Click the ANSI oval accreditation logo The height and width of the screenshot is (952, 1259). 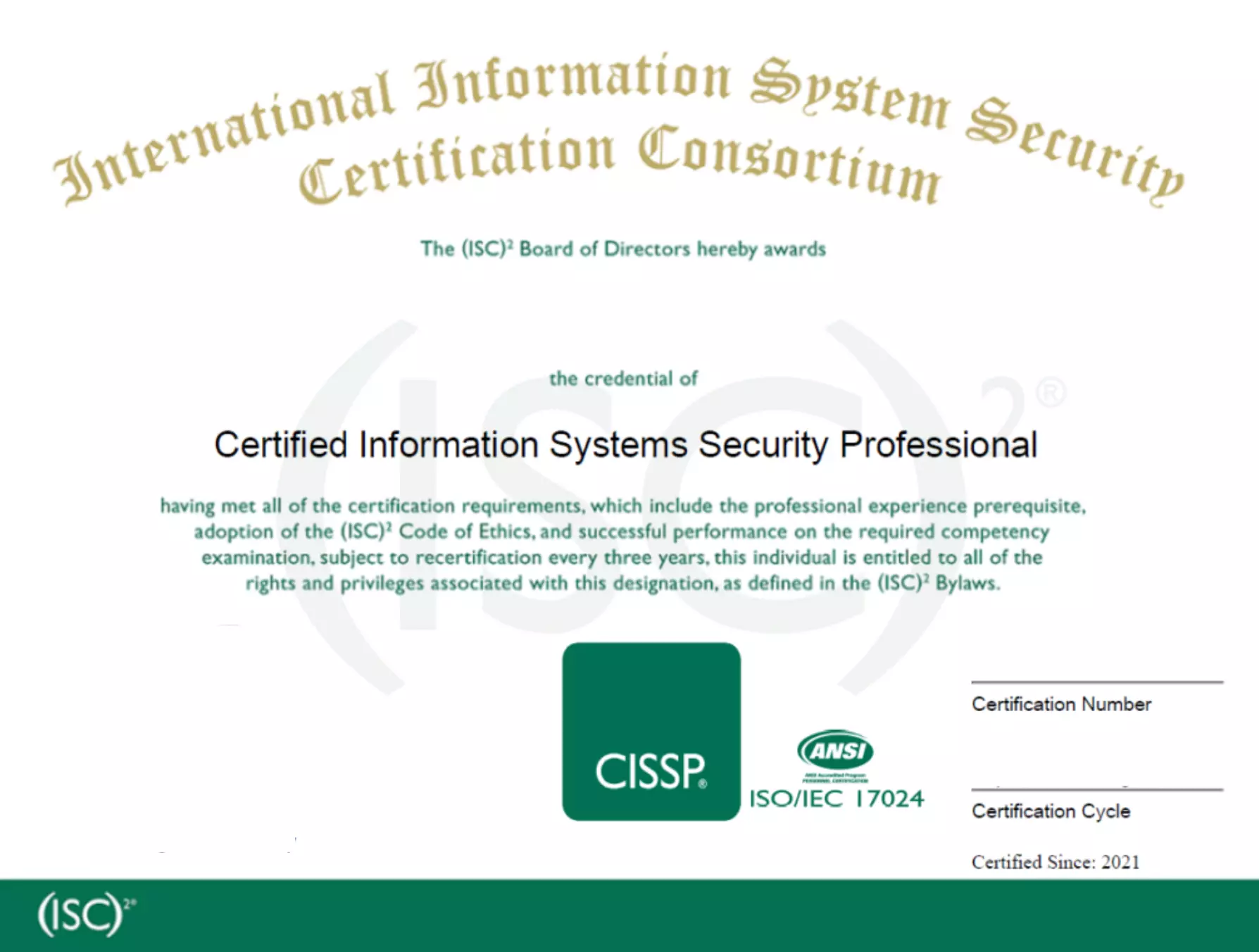[835, 751]
